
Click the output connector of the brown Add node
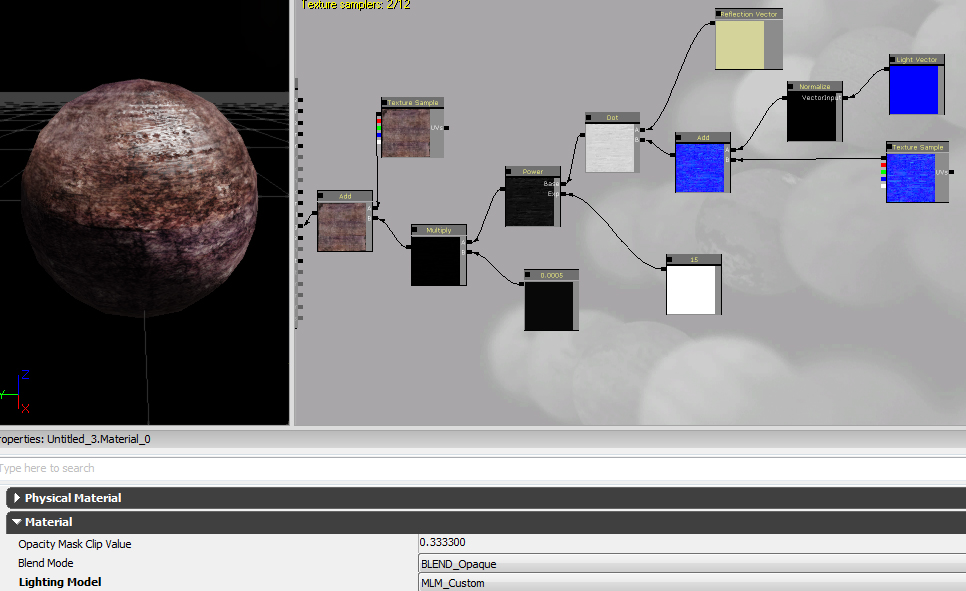coord(315,213)
